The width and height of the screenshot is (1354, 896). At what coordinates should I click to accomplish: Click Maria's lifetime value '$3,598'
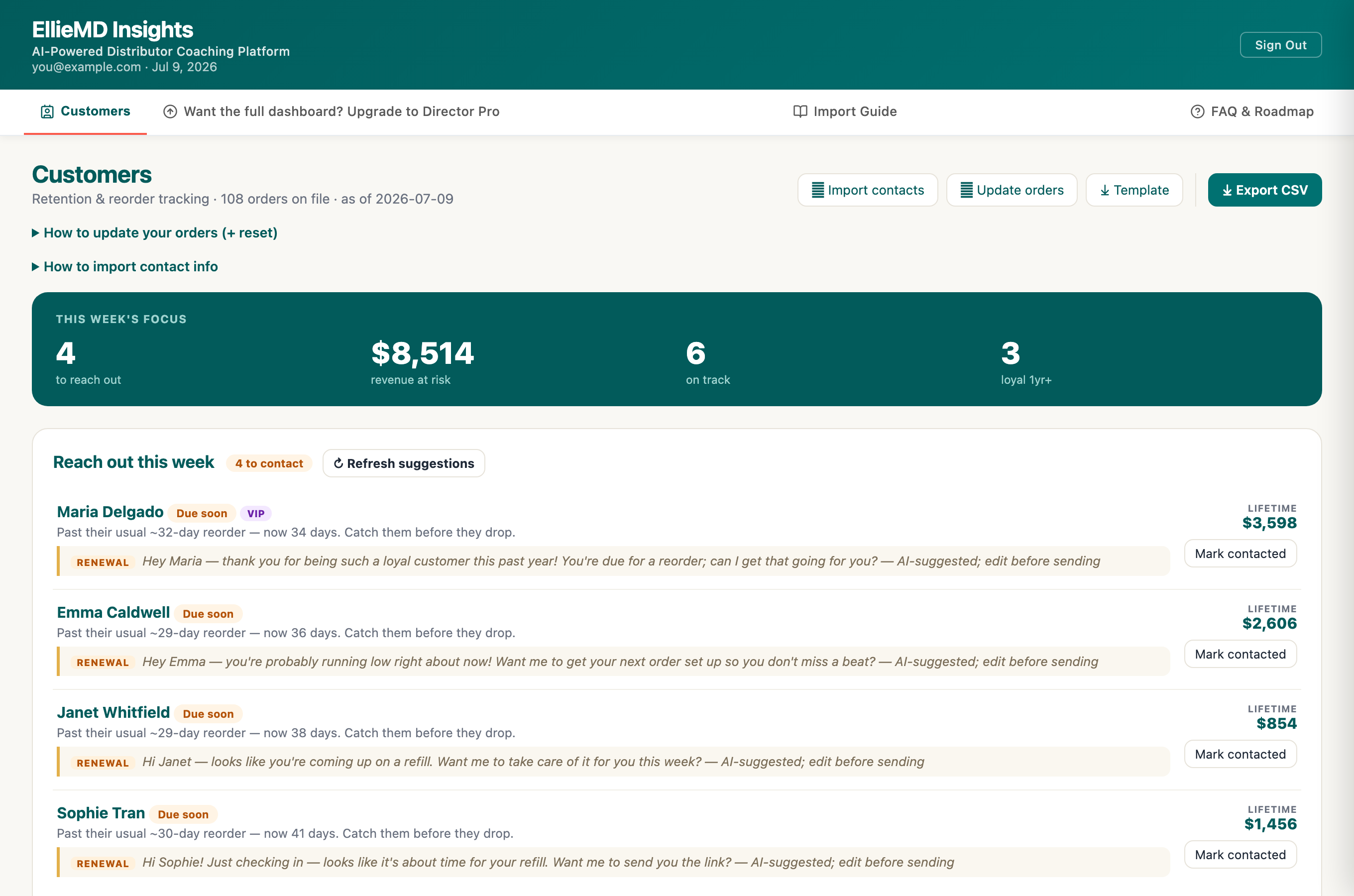pos(1269,523)
